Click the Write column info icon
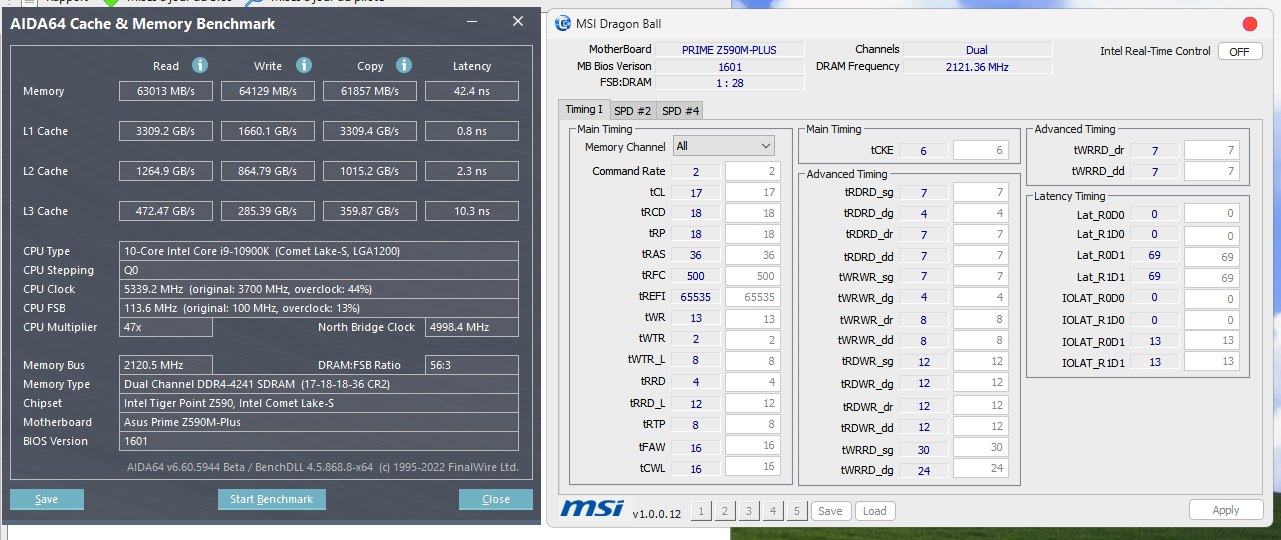 tap(304, 66)
